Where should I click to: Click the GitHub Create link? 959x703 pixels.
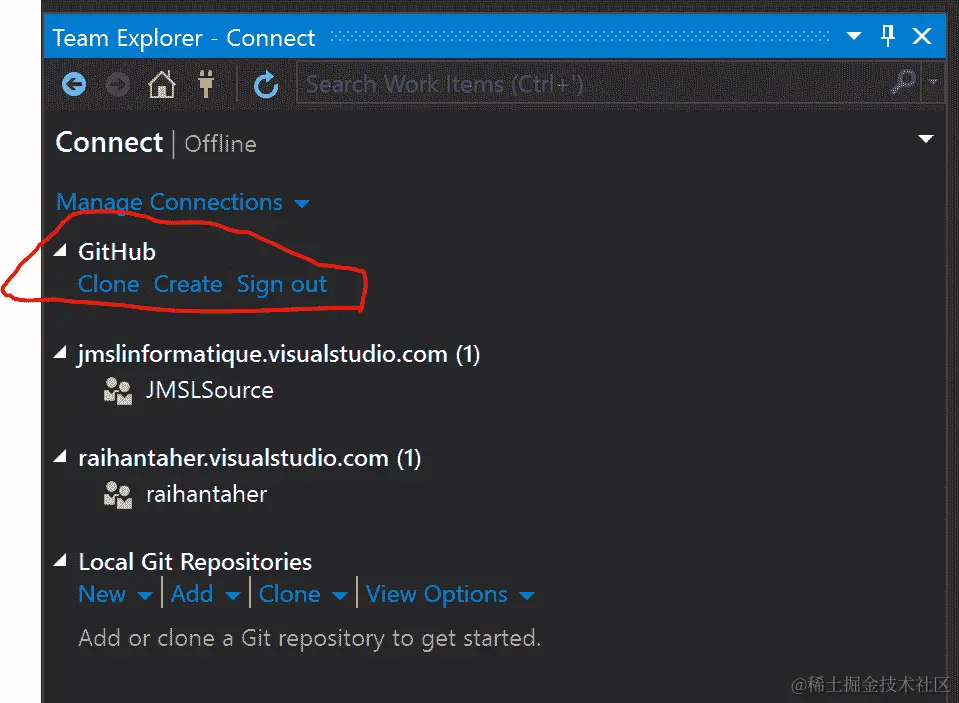pyautogui.click(x=188, y=284)
